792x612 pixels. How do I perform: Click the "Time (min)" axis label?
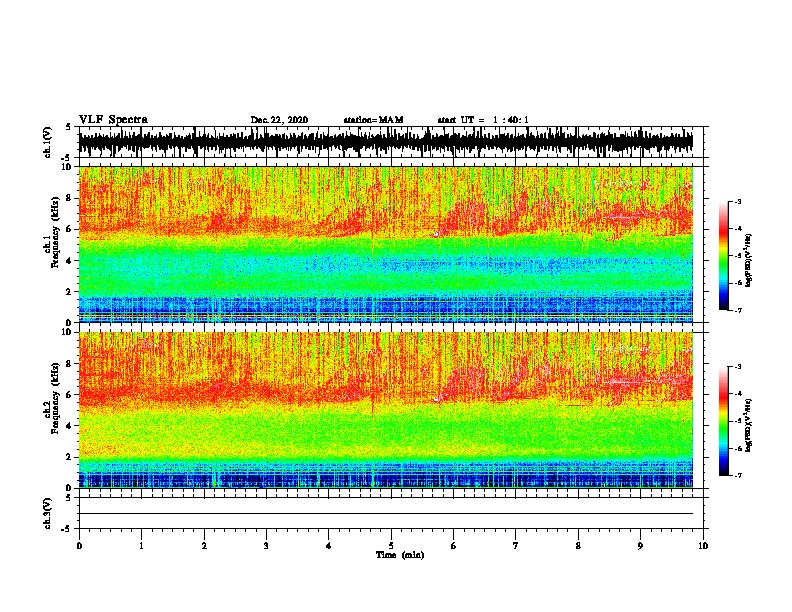400,555
